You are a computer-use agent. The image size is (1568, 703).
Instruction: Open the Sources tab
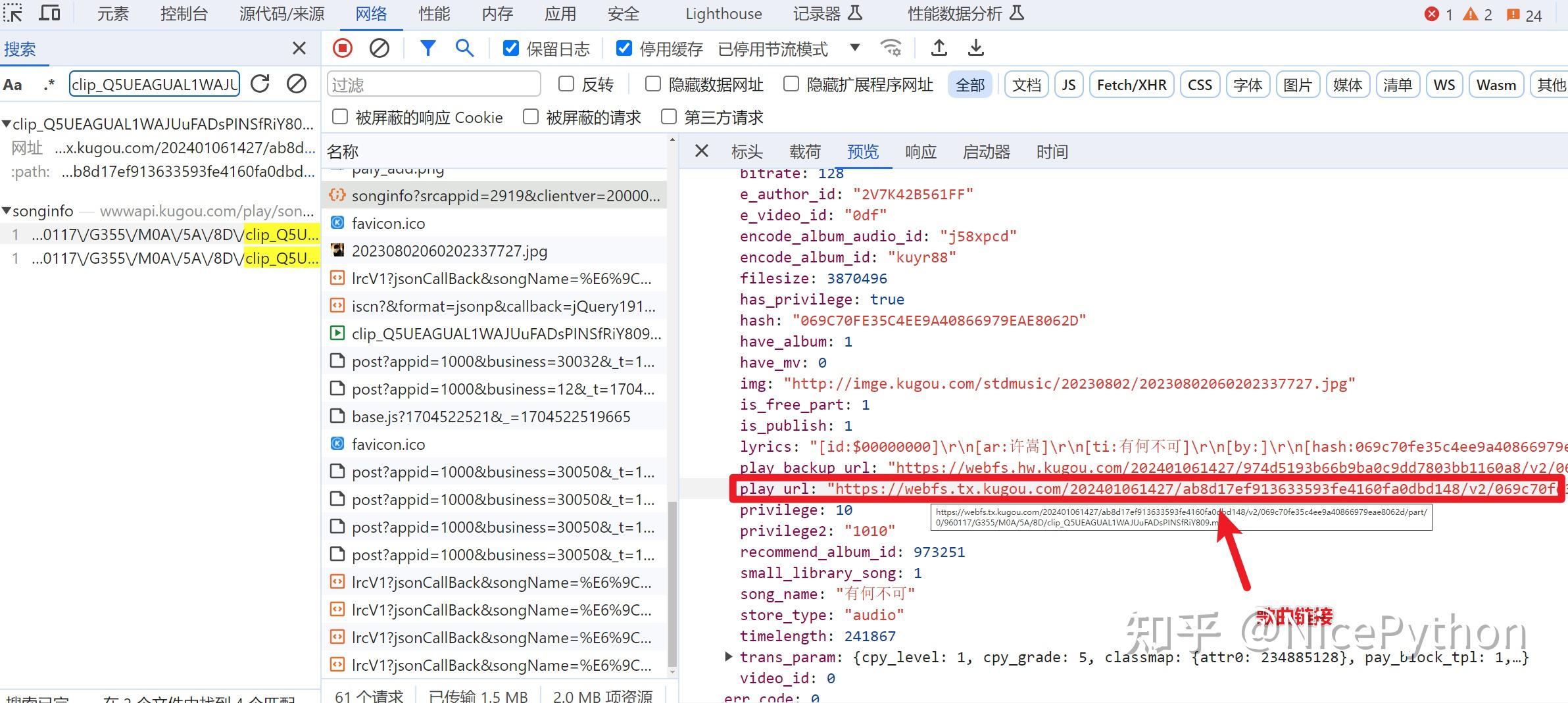pos(282,14)
